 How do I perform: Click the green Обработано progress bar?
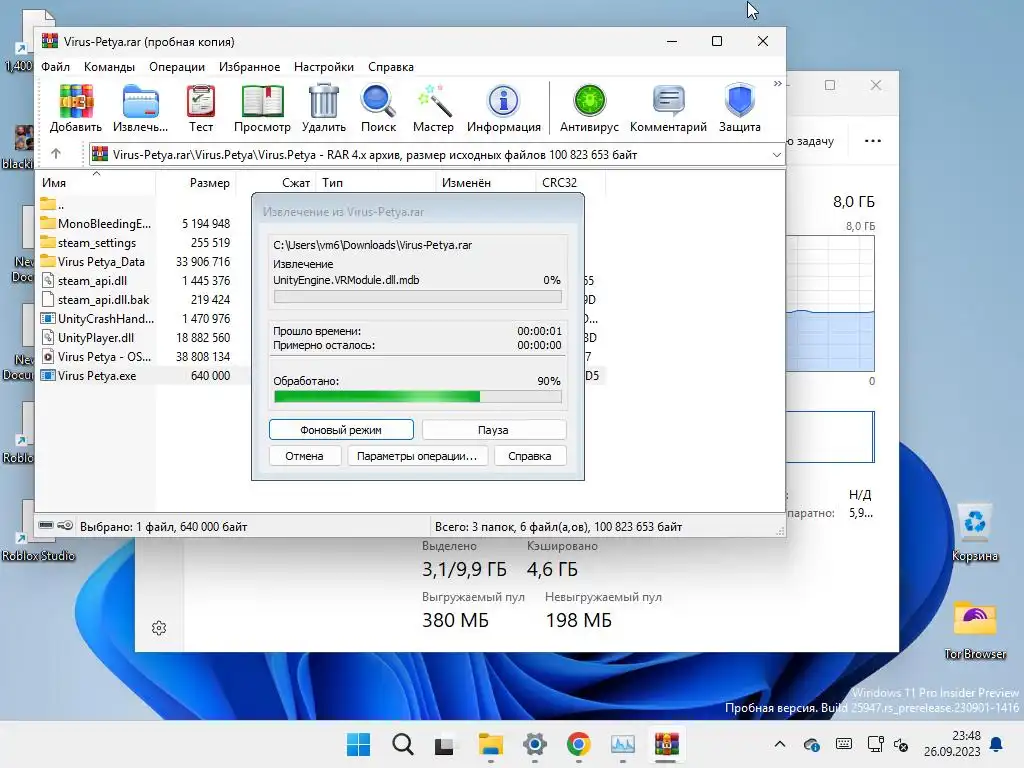(x=417, y=396)
